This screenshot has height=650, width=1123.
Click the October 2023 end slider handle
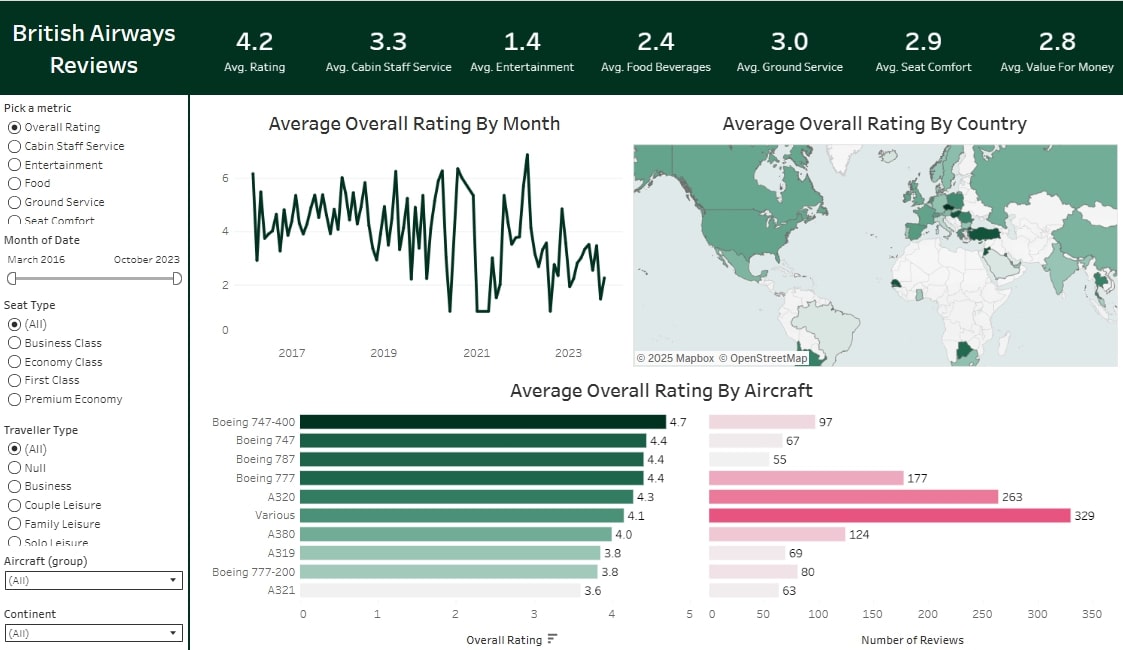[x=177, y=278]
